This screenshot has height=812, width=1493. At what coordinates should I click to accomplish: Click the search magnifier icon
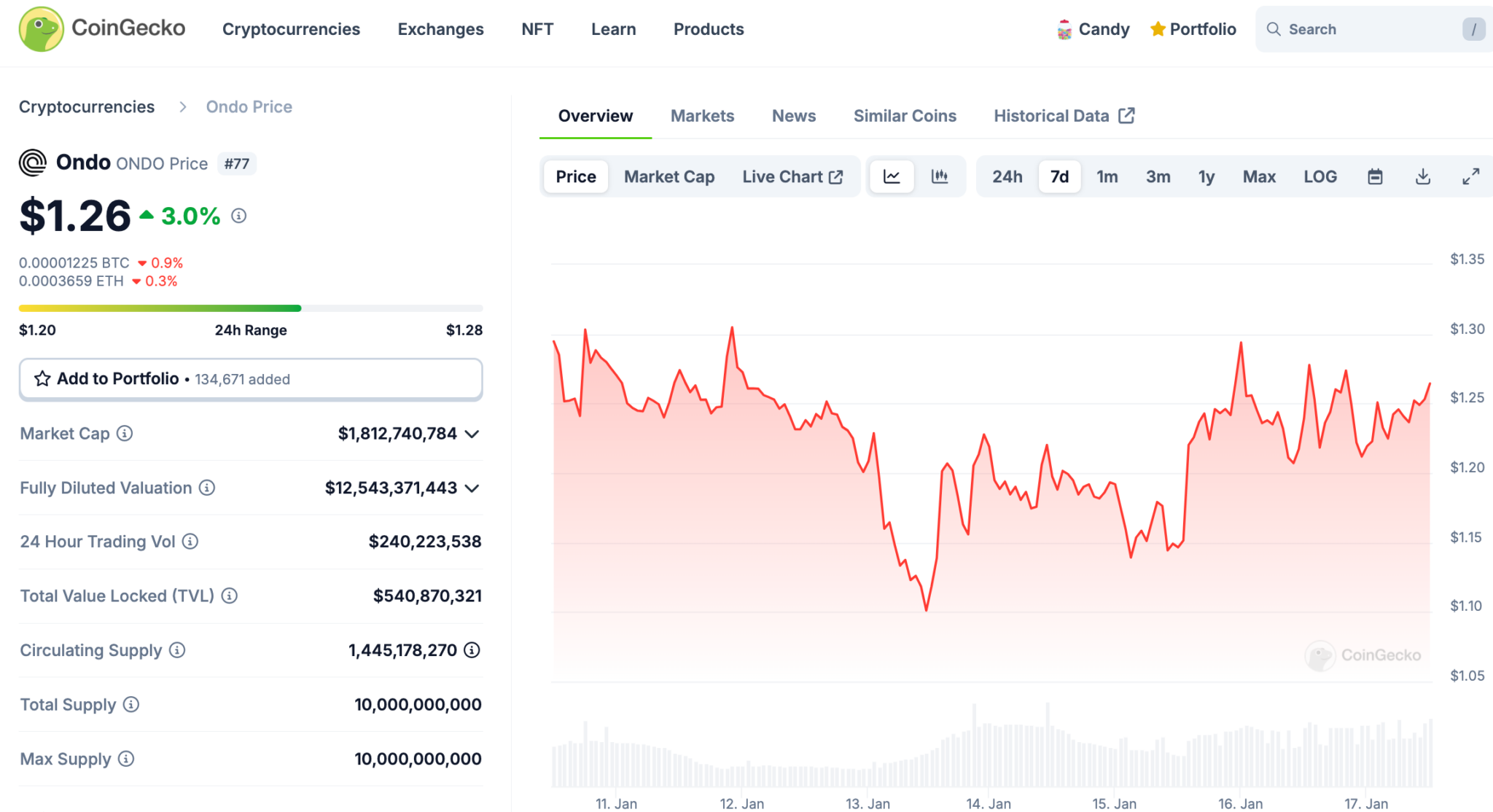[x=1274, y=29]
